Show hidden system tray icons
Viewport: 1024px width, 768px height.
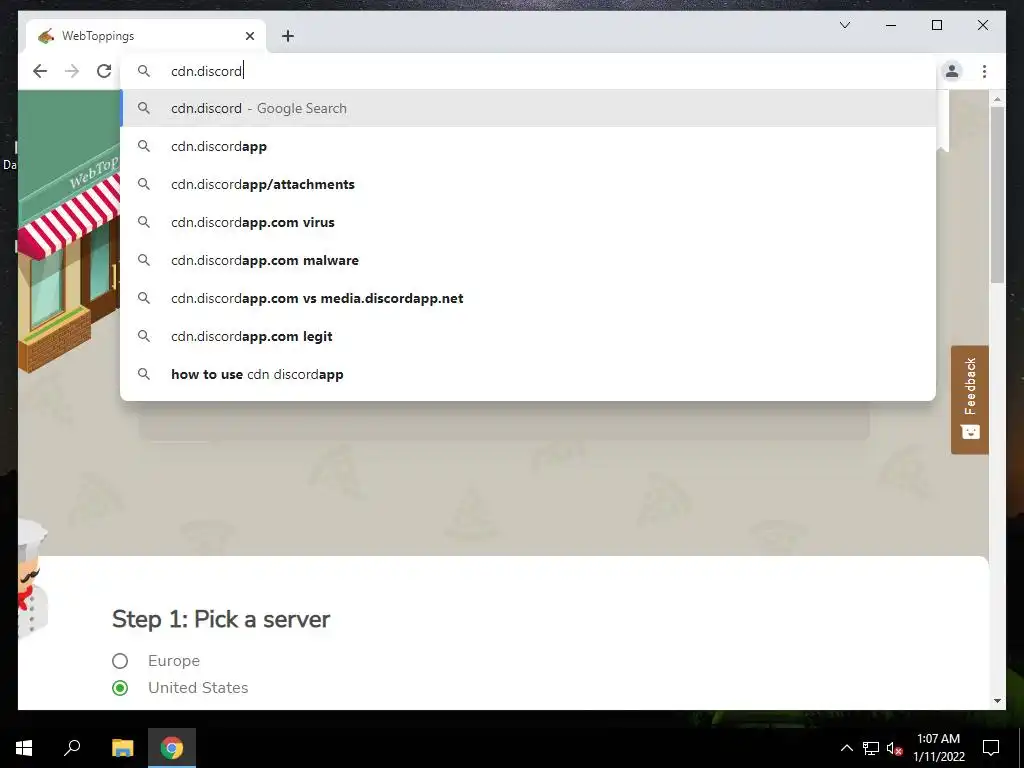[x=846, y=748]
